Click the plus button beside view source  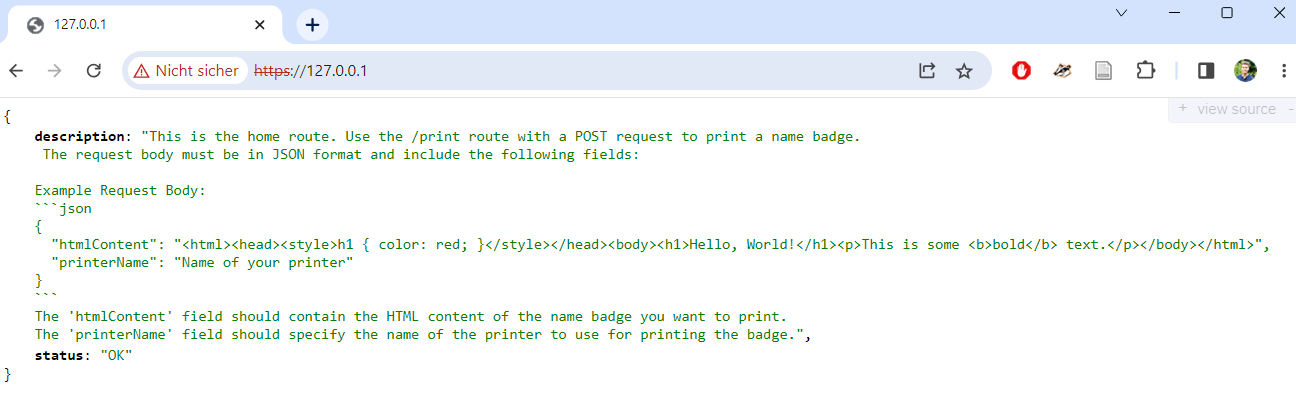[1183, 108]
